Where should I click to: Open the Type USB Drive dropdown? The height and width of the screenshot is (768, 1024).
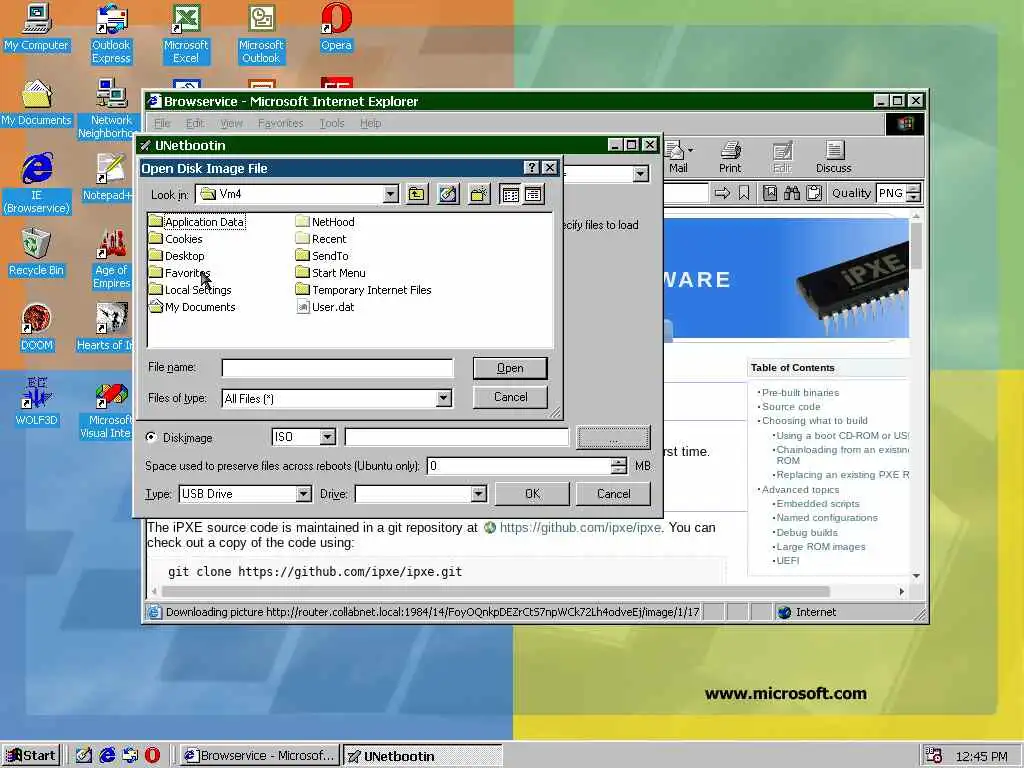[303, 494]
